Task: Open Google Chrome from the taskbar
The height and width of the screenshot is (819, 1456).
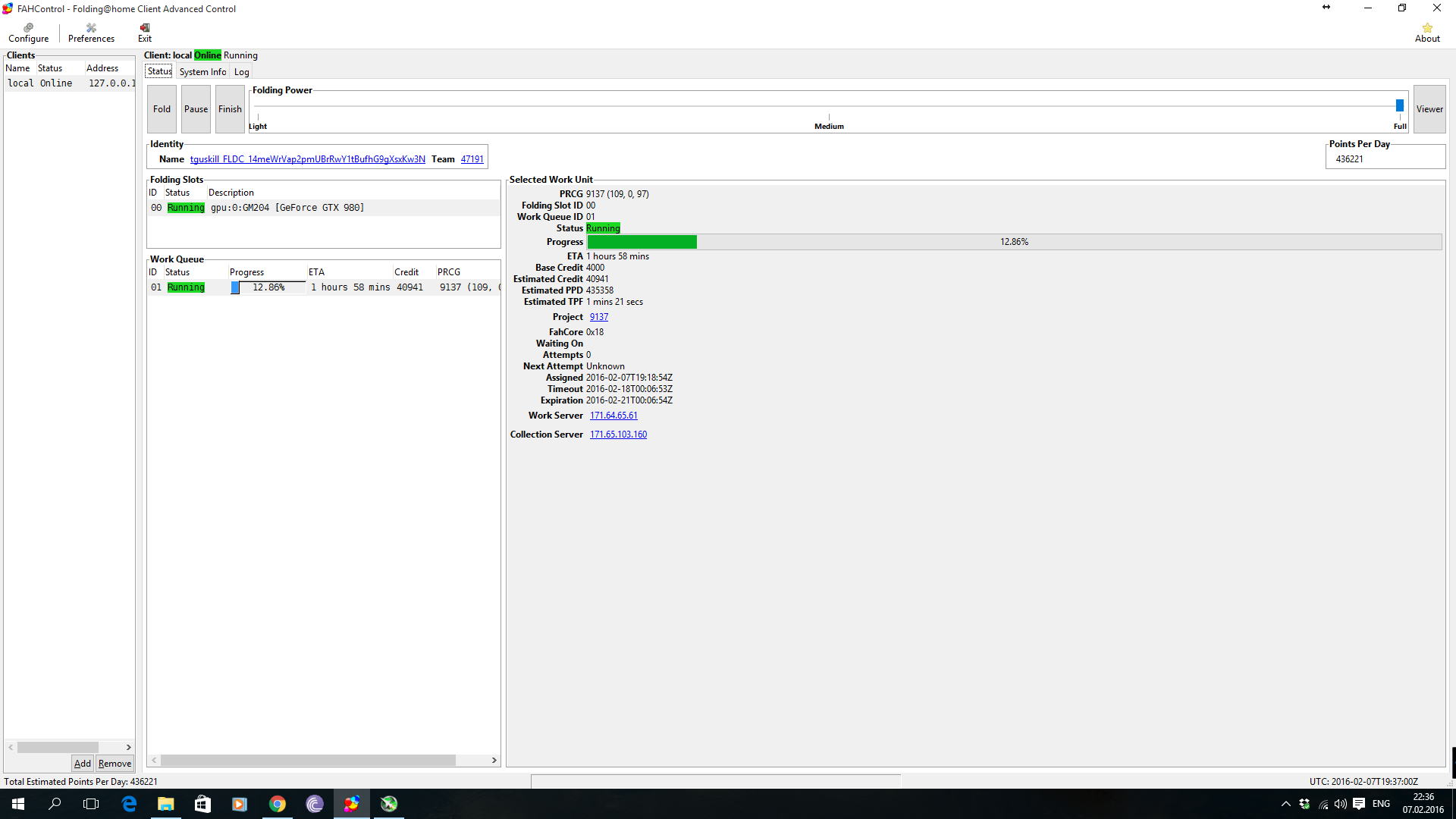Action: point(278,804)
